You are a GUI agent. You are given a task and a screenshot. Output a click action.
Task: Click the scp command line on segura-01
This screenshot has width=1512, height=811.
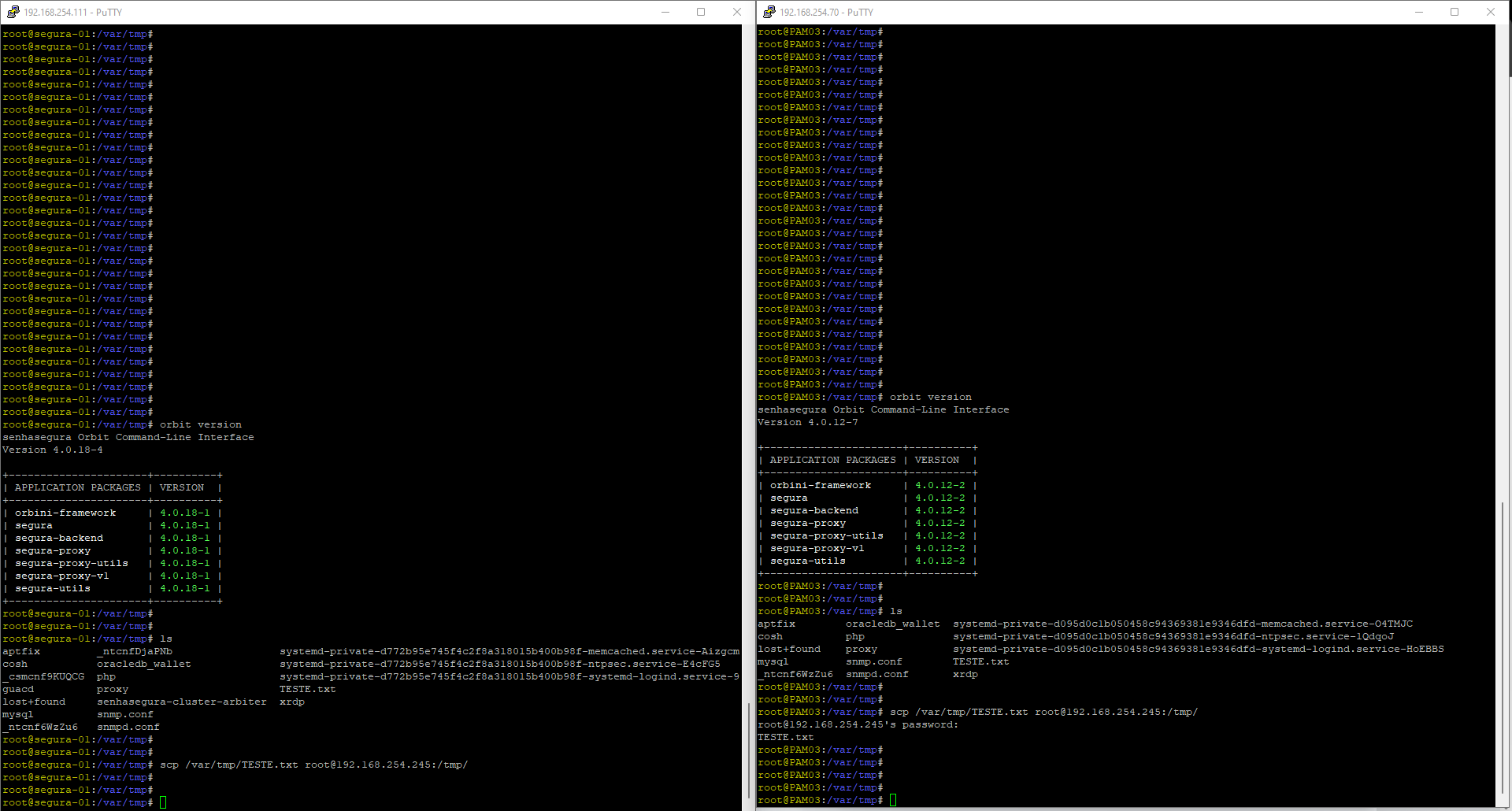(x=313, y=765)
